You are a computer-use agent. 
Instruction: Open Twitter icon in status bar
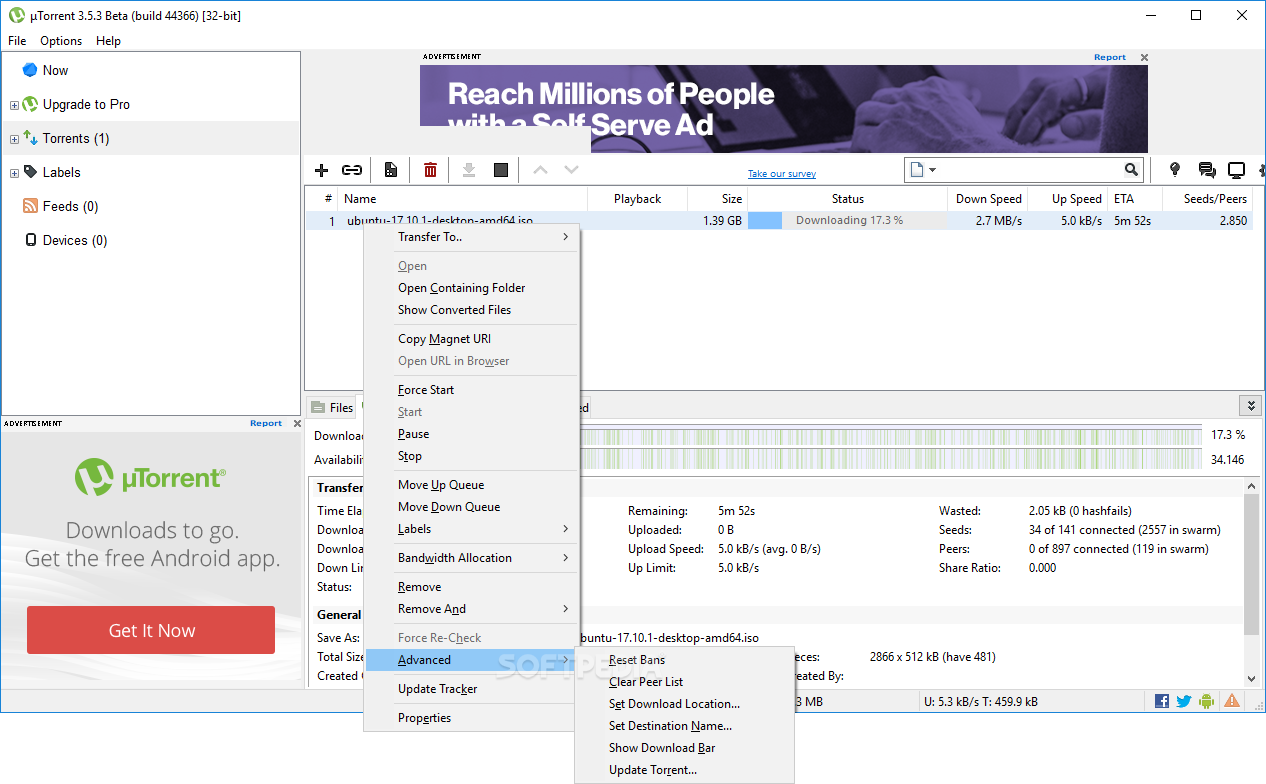click(x=1184, y=701)
